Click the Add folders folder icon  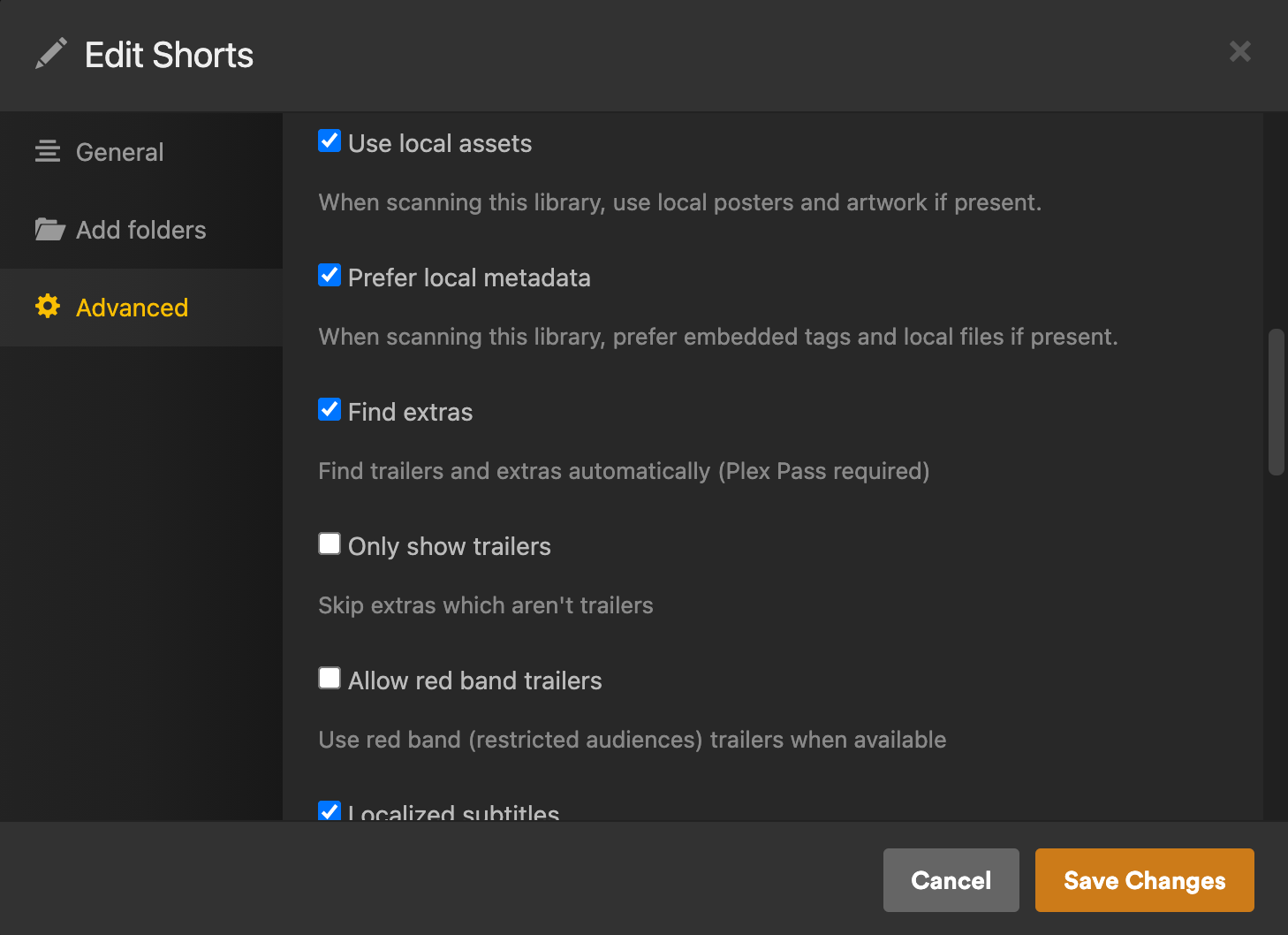tap(49, 230)
